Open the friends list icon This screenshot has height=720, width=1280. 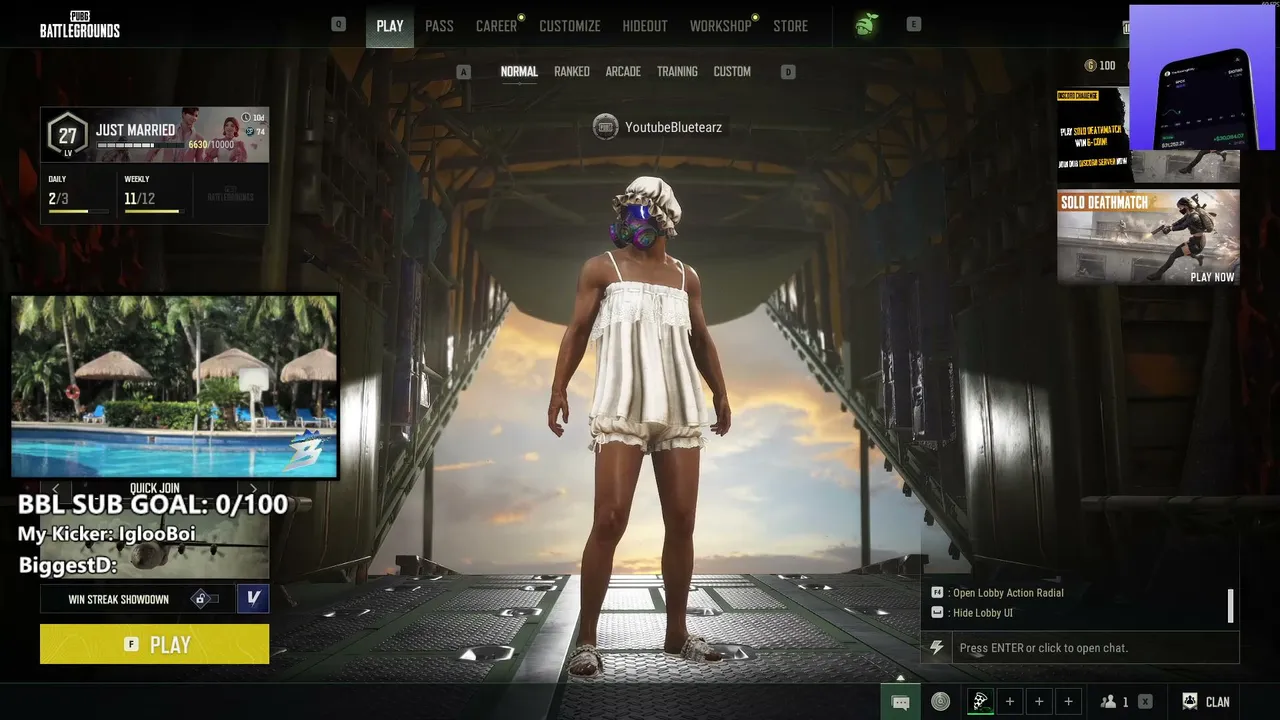tap(1108, 702)
